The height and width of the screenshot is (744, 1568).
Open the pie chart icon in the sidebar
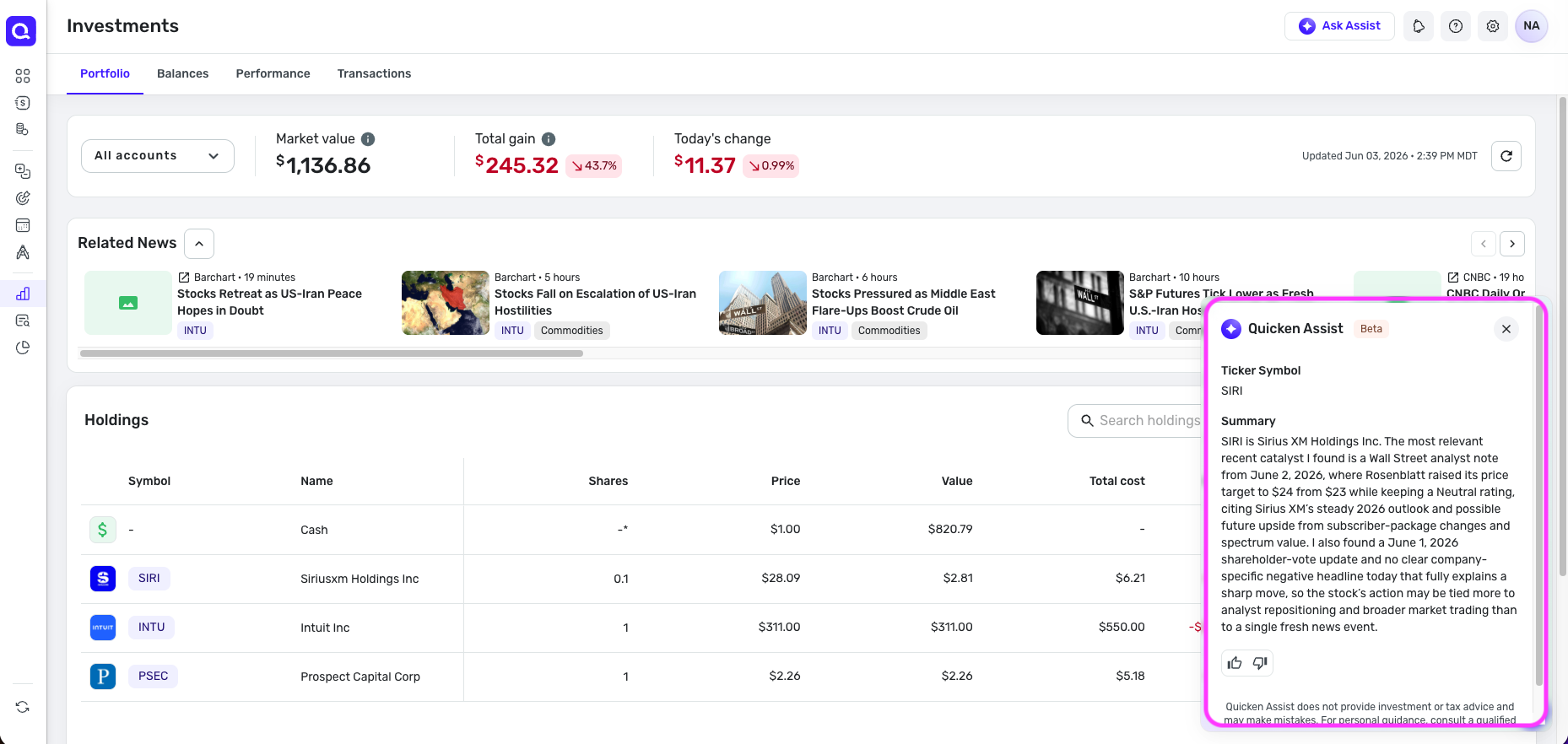(23, 348)
